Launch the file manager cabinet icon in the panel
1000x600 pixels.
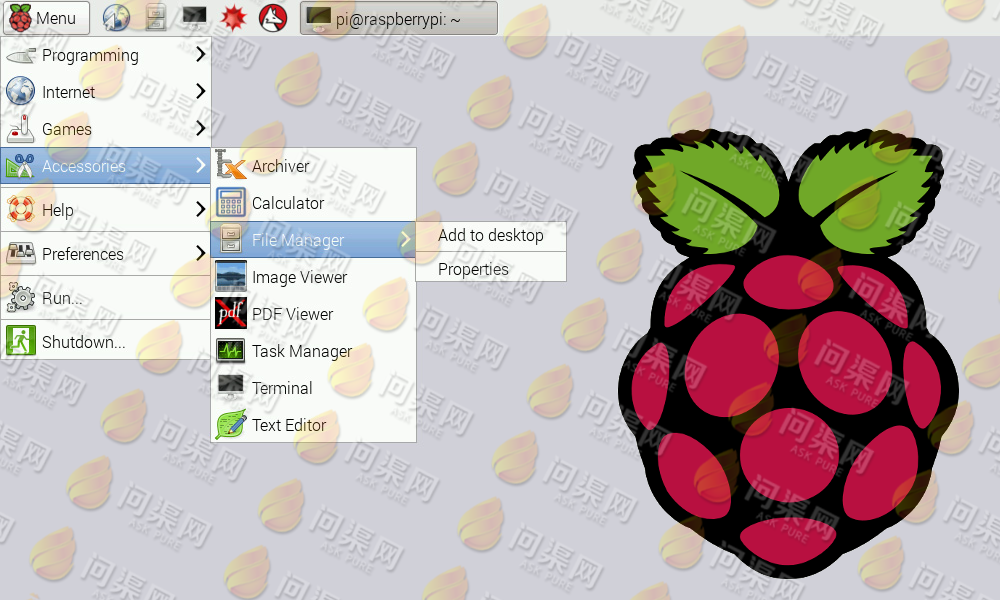point(156,18)
